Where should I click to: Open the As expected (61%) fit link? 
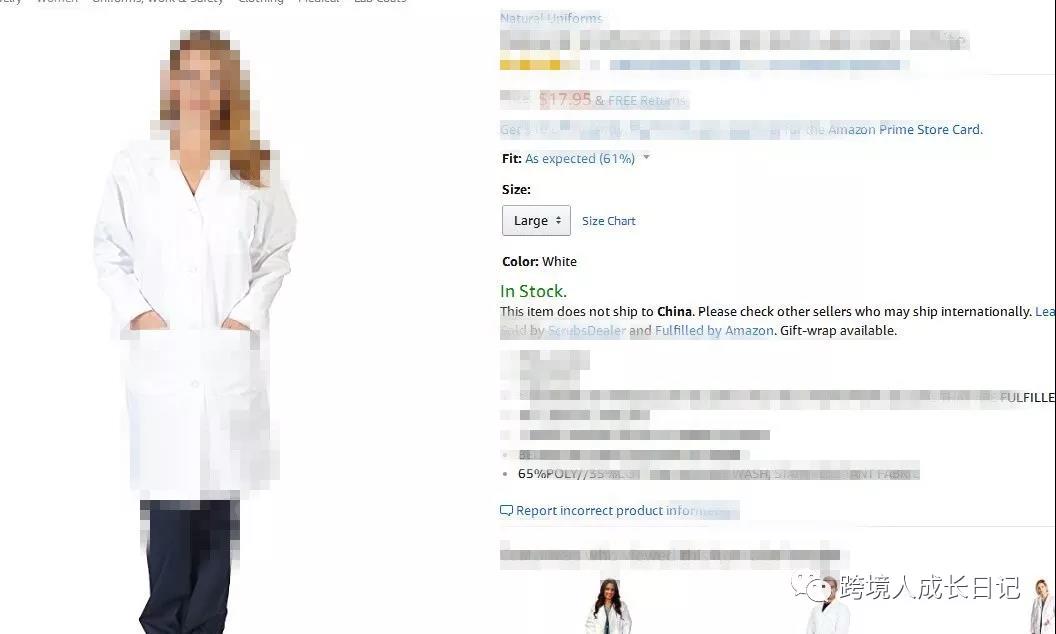click(580, 158)
